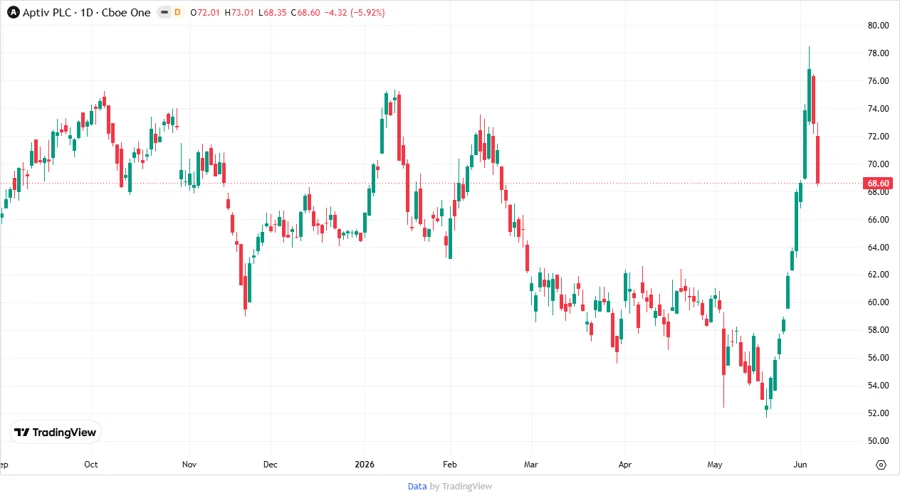
Task: Select the red 68.60 current price label
Action: tap(878, 183)
